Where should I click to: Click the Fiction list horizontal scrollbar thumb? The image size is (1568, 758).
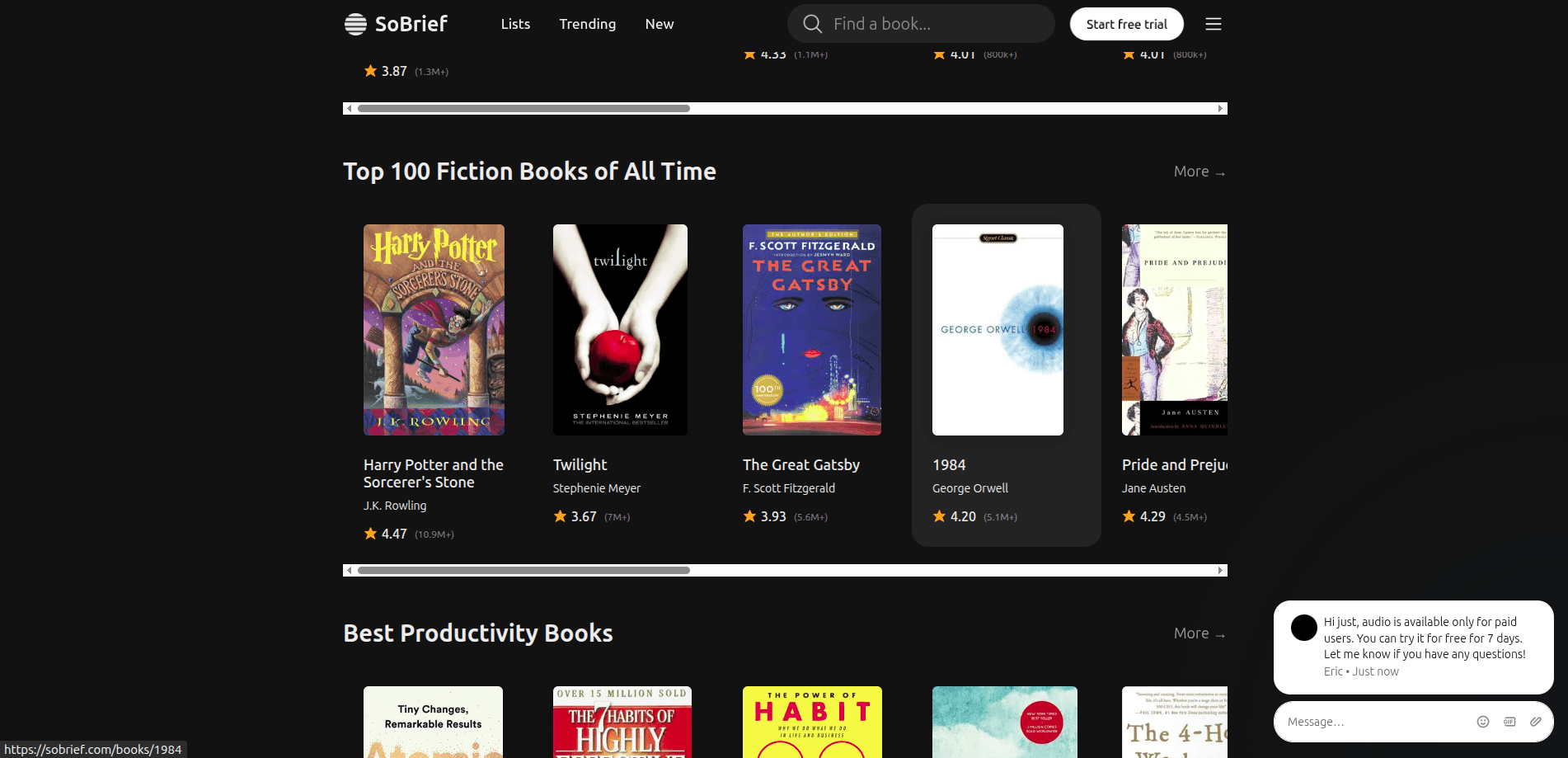523,570
